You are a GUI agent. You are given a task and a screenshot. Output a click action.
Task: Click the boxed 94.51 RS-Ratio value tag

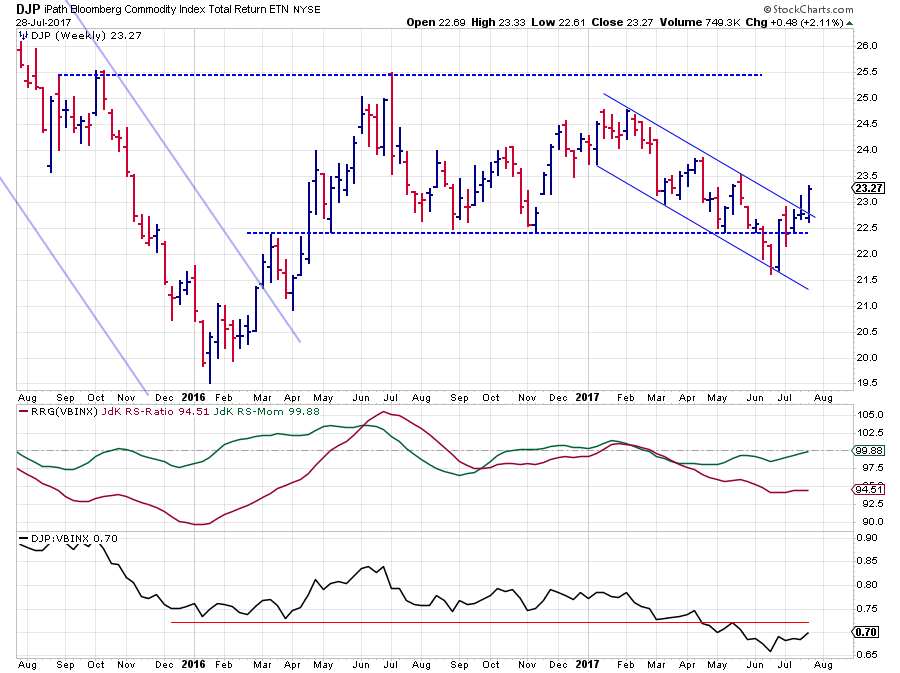869,489
